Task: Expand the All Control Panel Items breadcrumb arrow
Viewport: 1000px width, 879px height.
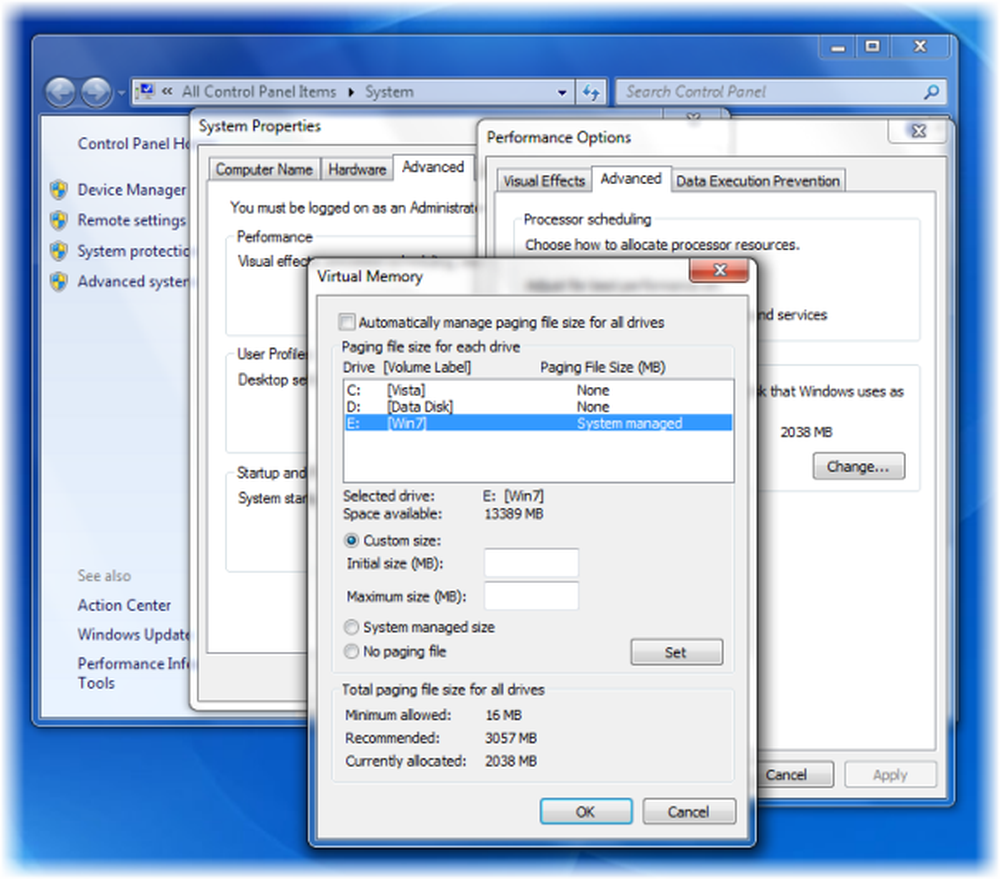Action: pos(351,92)
